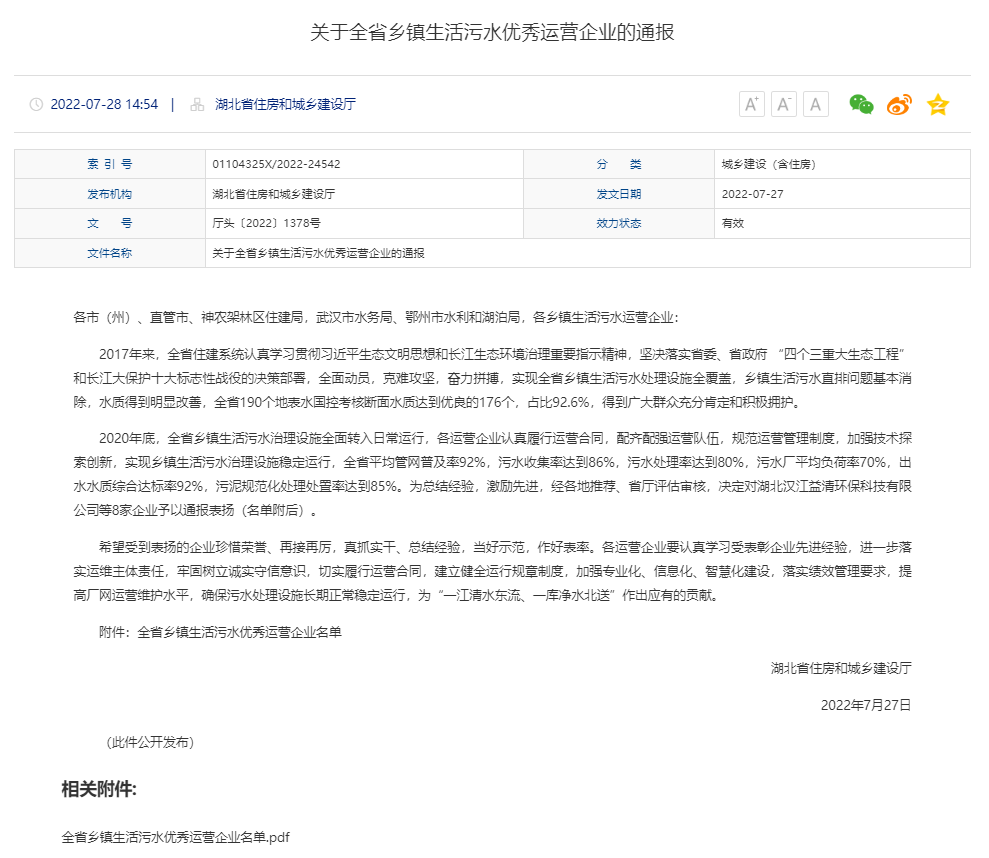Click the 发文日期 value 2022-07-27
The width and height of the screenshot is (989, 858).
pos(752,194)
